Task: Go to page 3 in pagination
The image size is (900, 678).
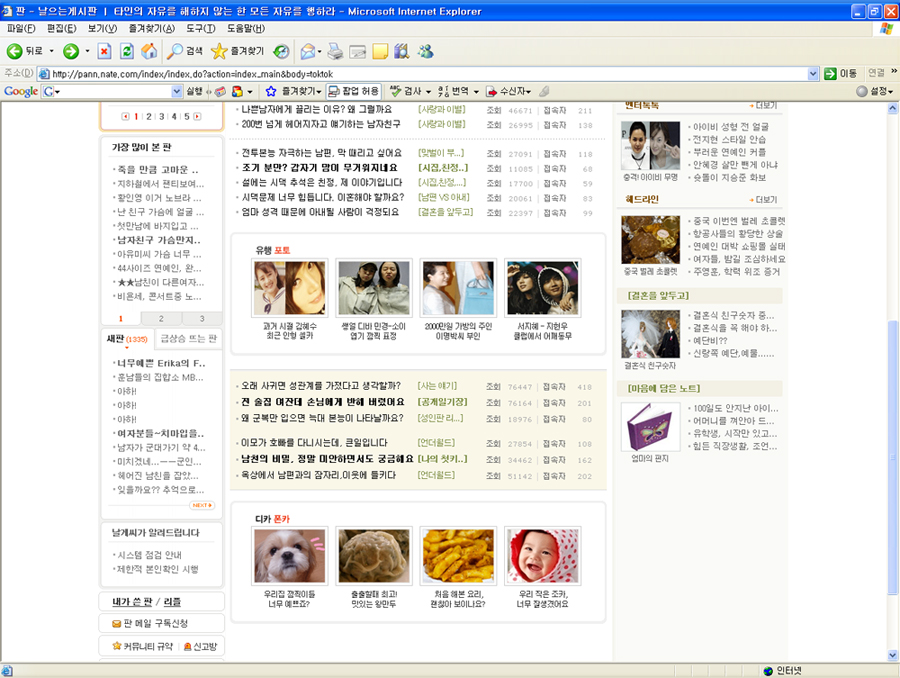Action: click(161, 116)
